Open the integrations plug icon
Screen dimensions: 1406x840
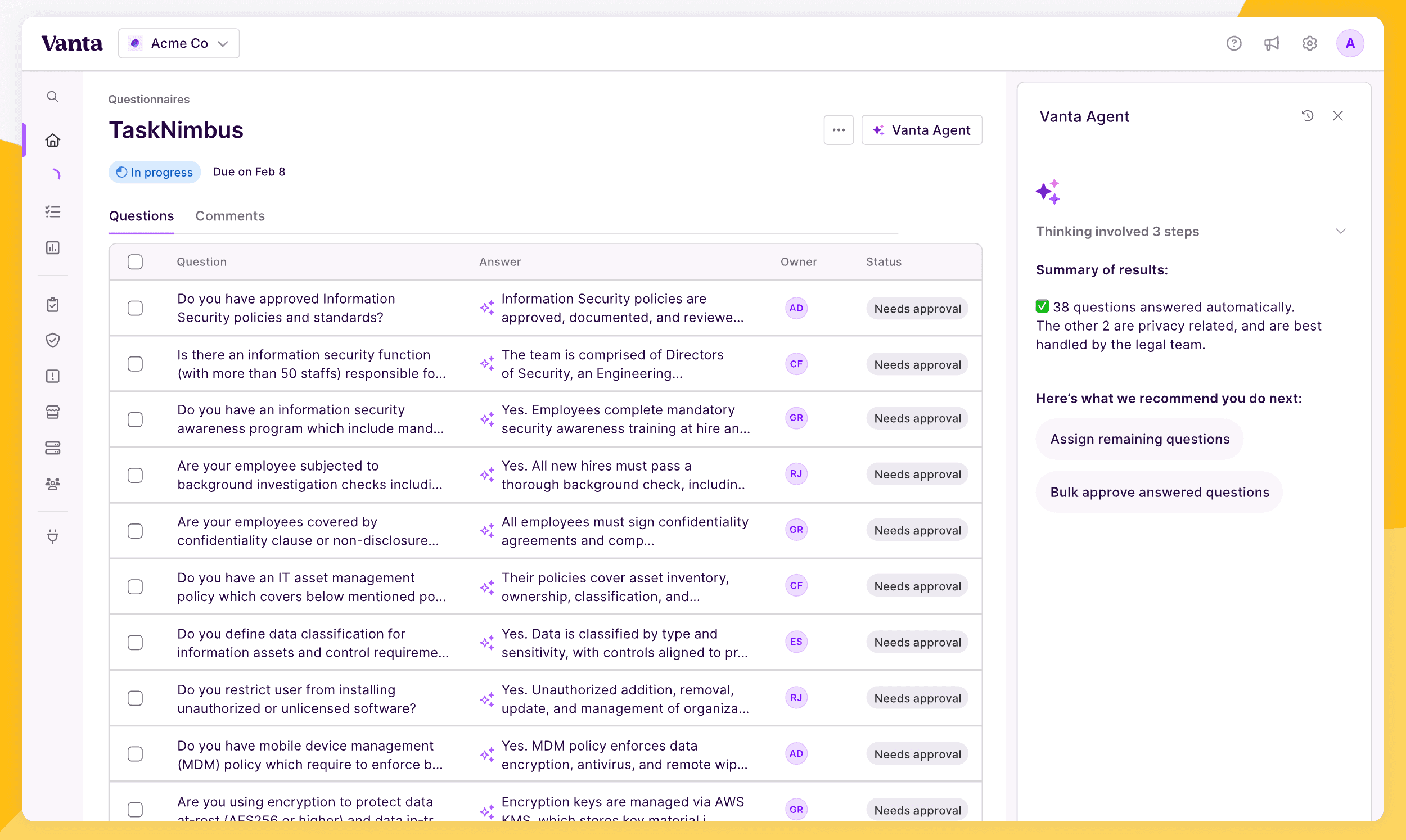pos(53,536)
